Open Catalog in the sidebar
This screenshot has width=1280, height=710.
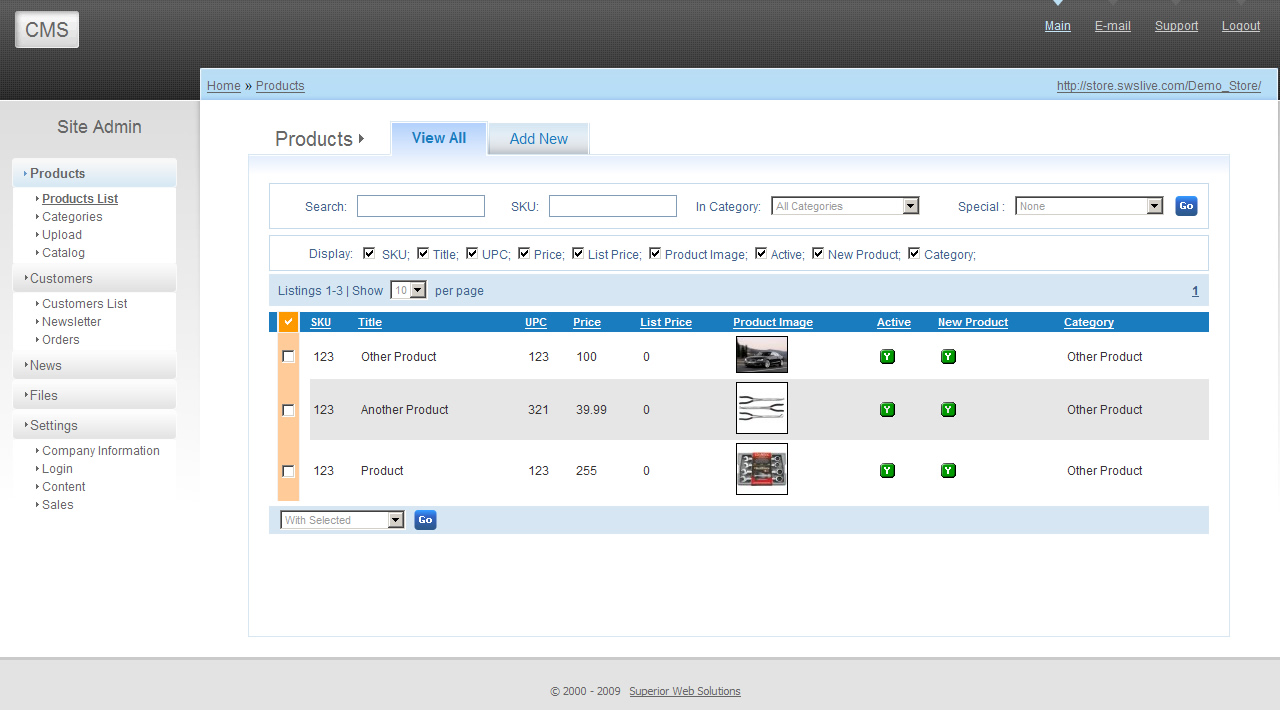[63, 253]
